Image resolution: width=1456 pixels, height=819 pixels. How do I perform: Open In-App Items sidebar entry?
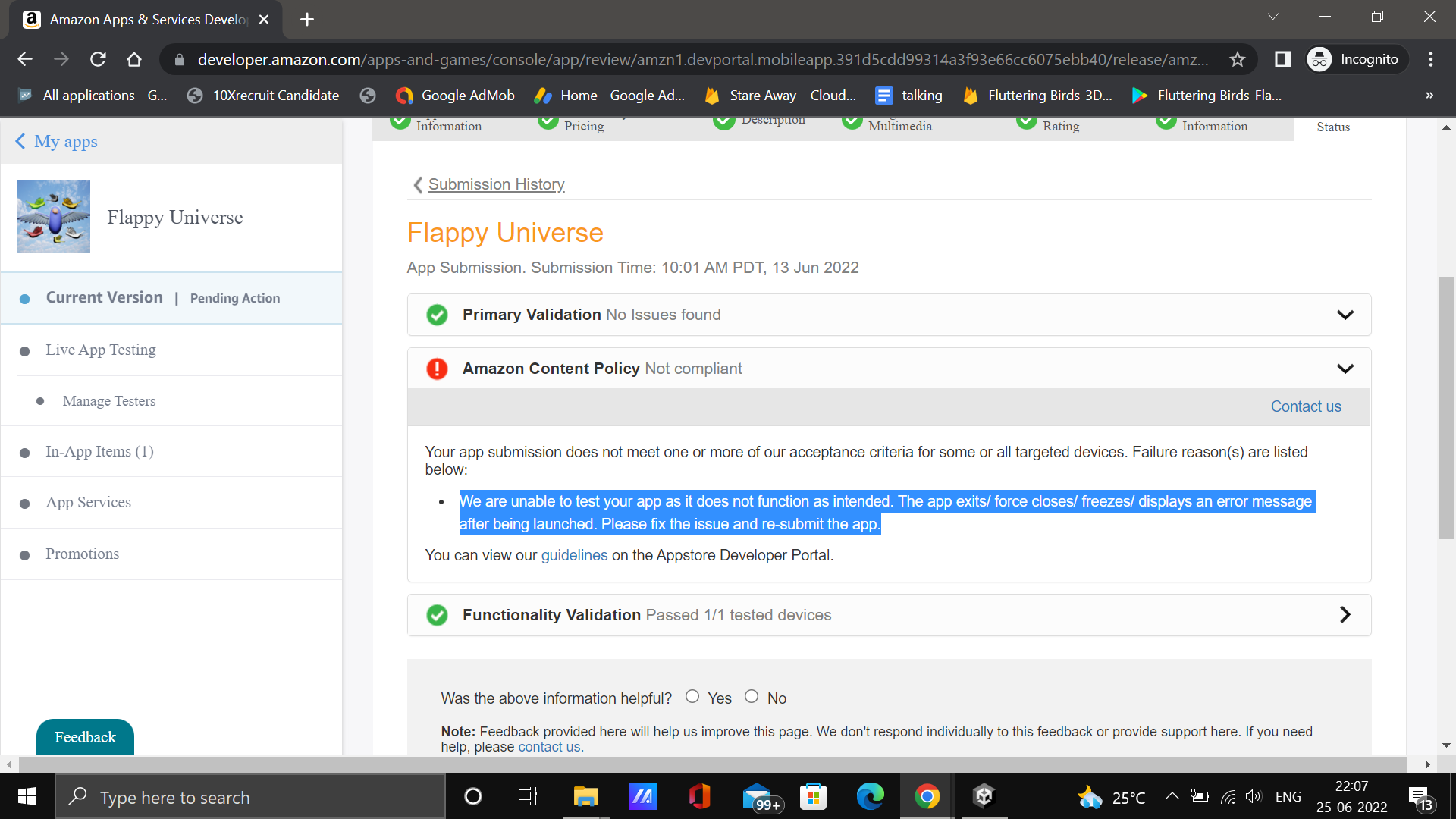99,451
